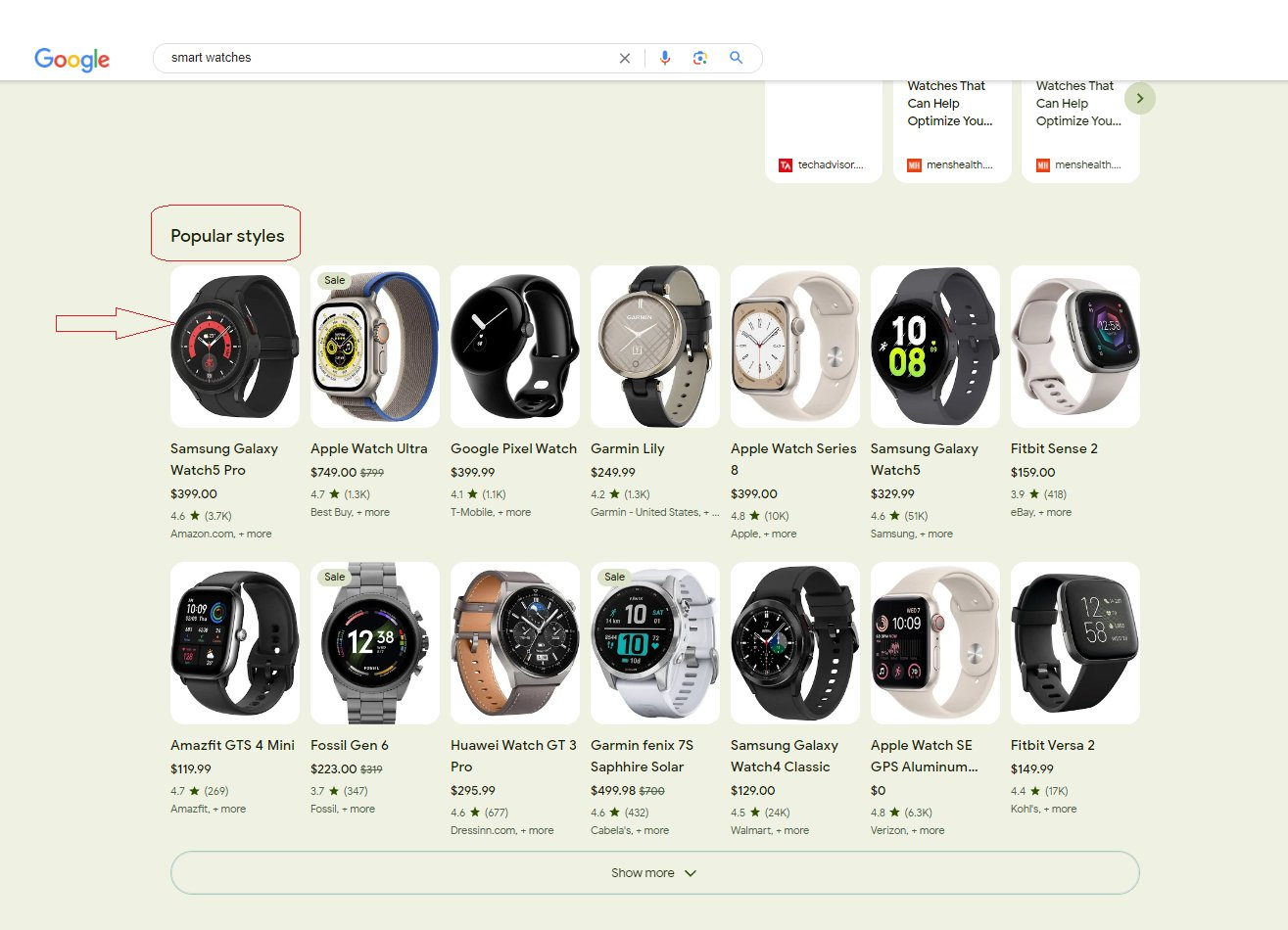The image size is (1288, 930).
Task: Click the magnifying glass search button
Action: point(737,58)
